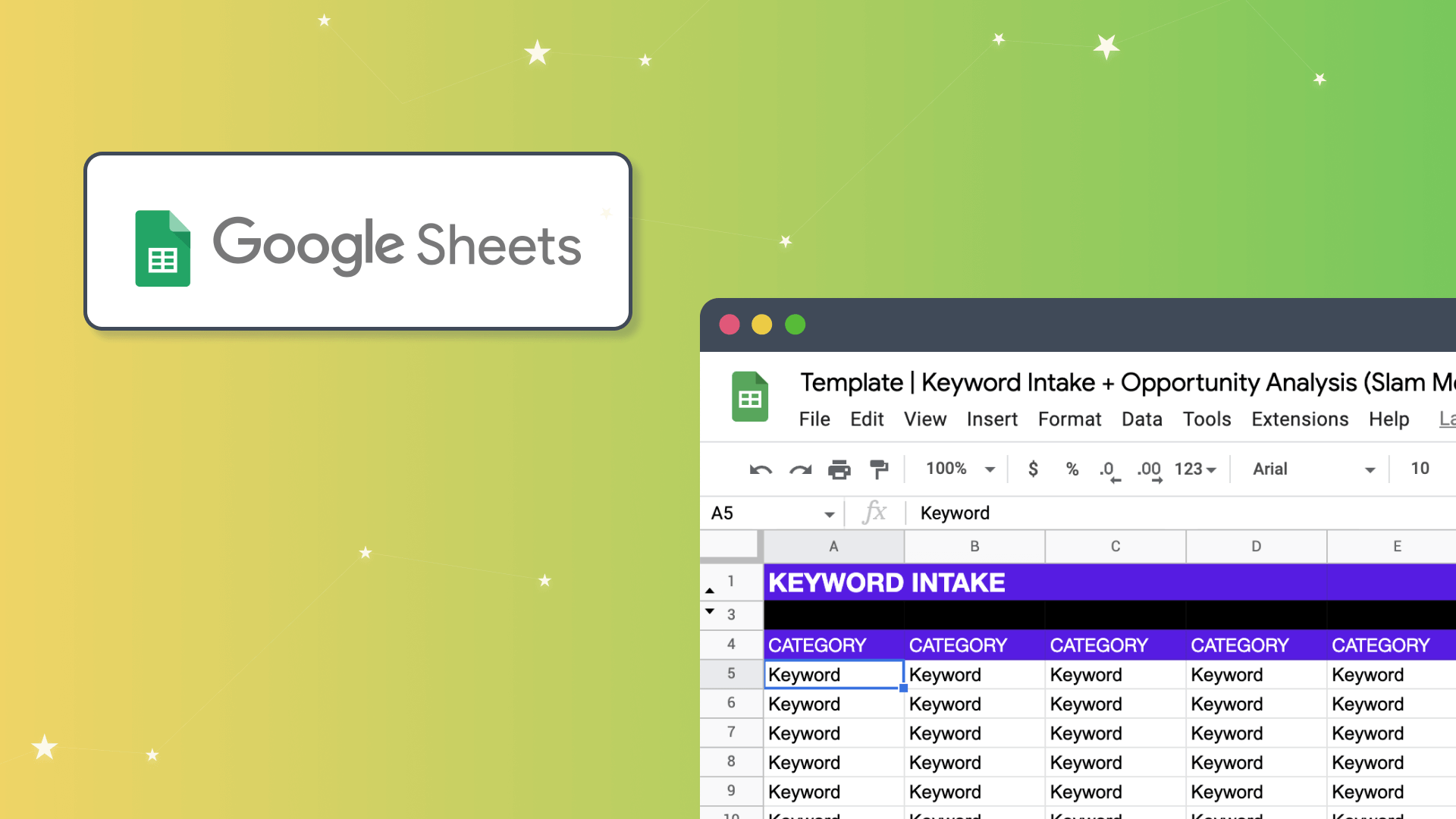
Task: Click Keyword cell A5
Action: [833, 675]
